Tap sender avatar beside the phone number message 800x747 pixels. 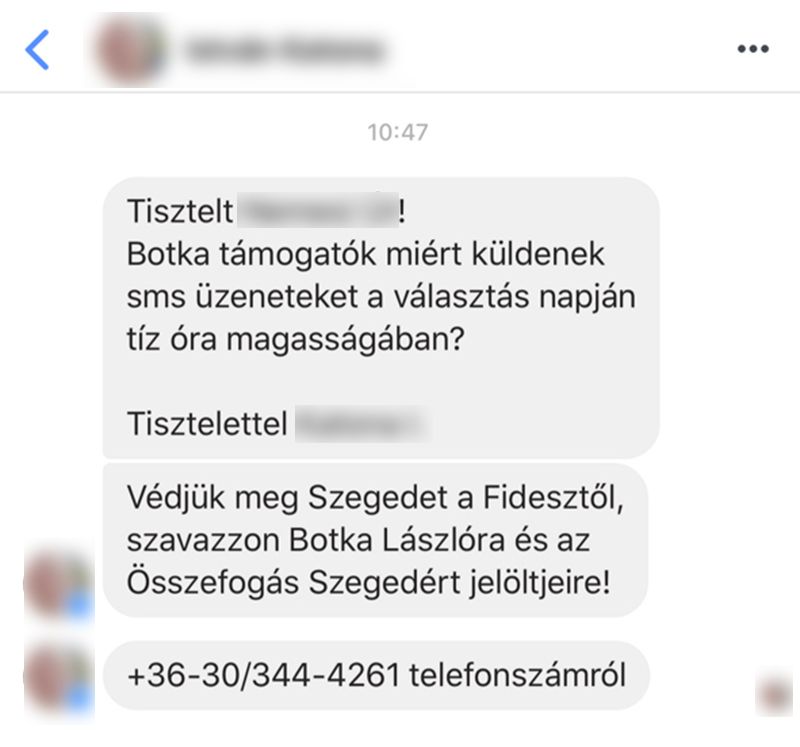(x=59, y=679)
